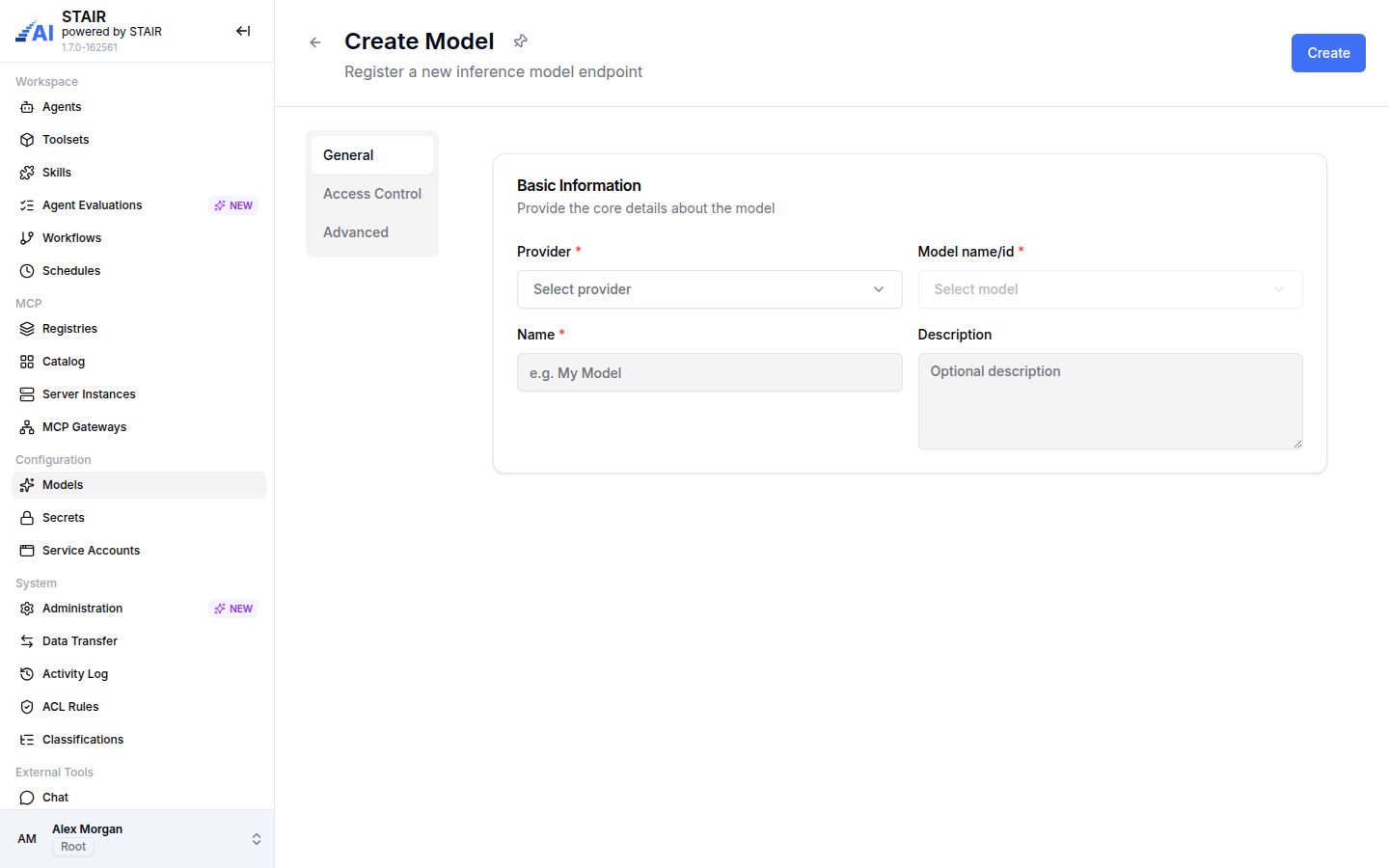Click the Optional description text area
Image resolution: width=1389 pixels, height=868 pixels.
coord(1110,401)
